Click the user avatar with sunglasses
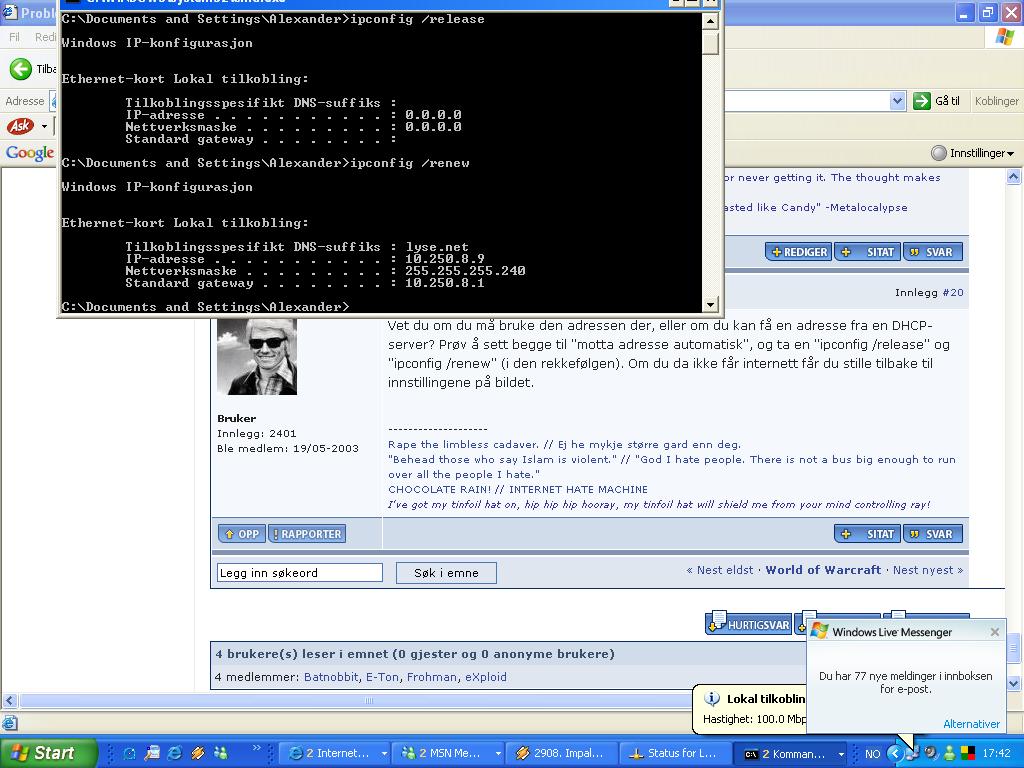The width and height of the screenshot is (1024, 768). 257,357
